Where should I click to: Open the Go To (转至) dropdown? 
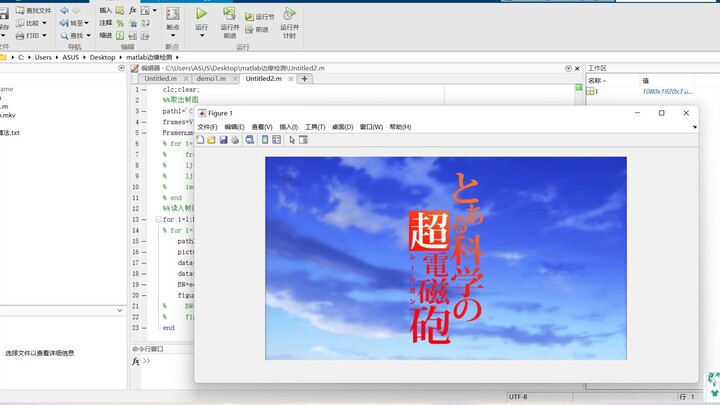pyautogui.click(x=86, y=23)
